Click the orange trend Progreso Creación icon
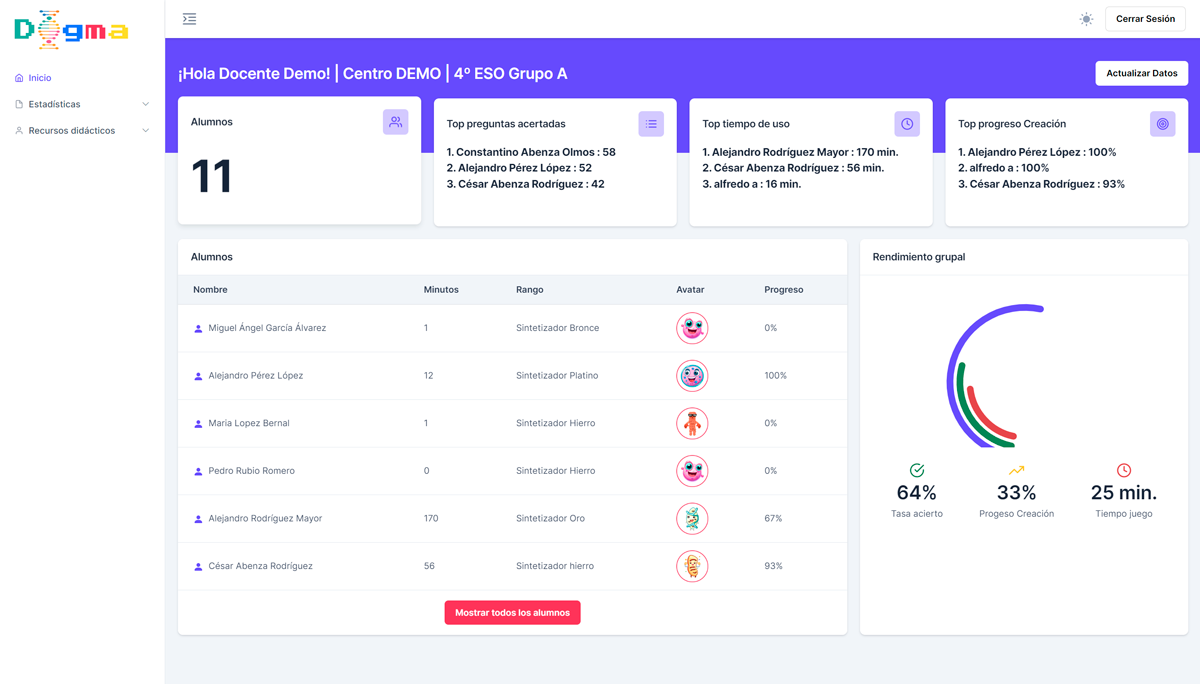 tap(1016, 470)
